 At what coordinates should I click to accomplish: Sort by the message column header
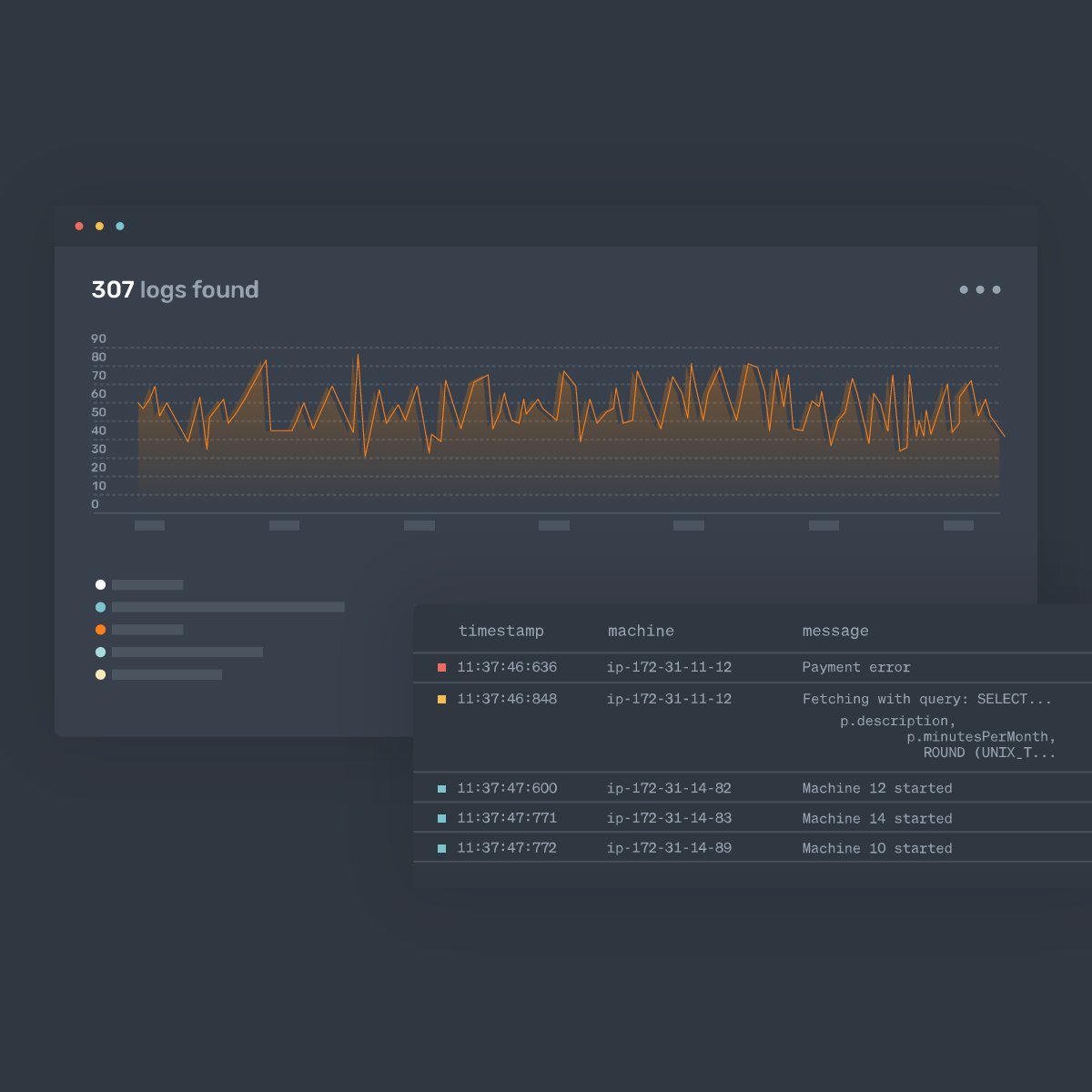[835, 631]
